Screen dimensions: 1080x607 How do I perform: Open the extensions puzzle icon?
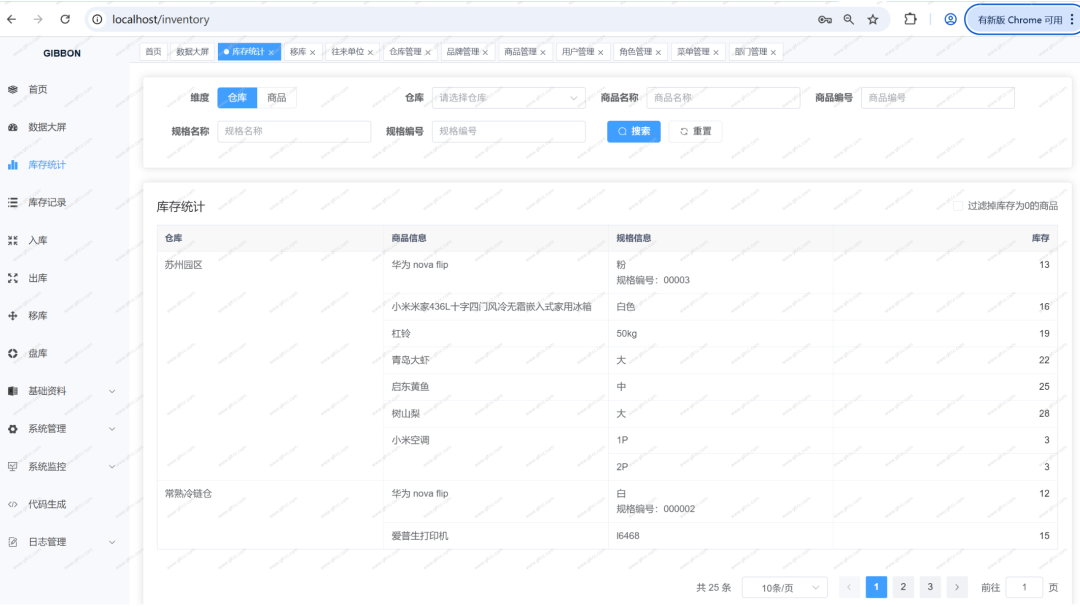pyautogui.click(x=910, y=19)
